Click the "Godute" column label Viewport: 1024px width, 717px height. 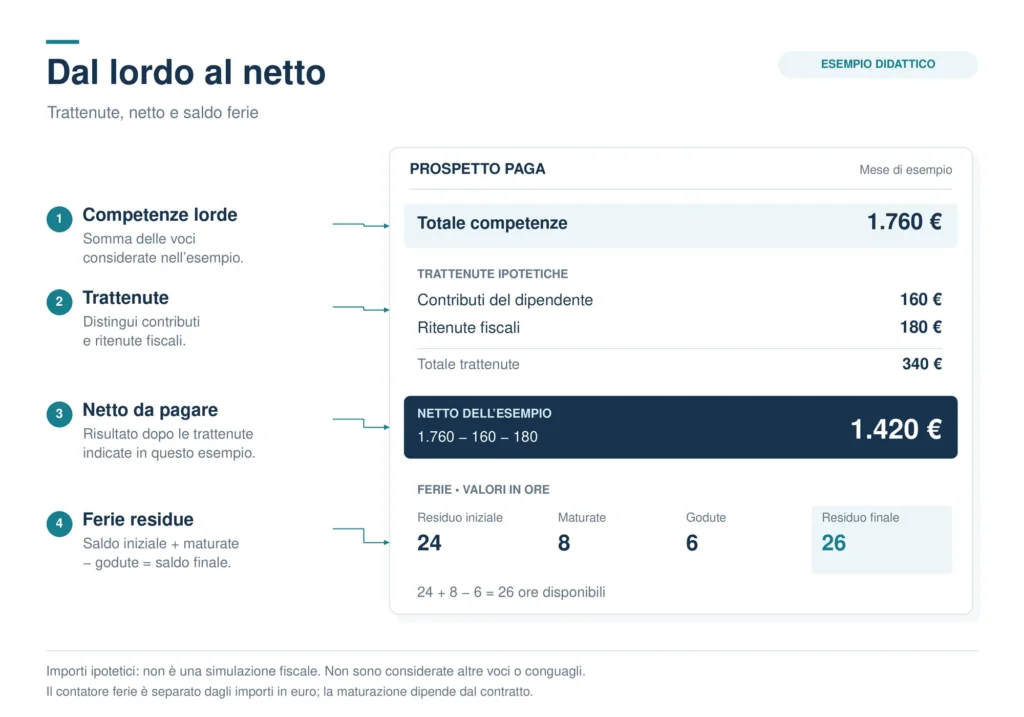[705, 517]
